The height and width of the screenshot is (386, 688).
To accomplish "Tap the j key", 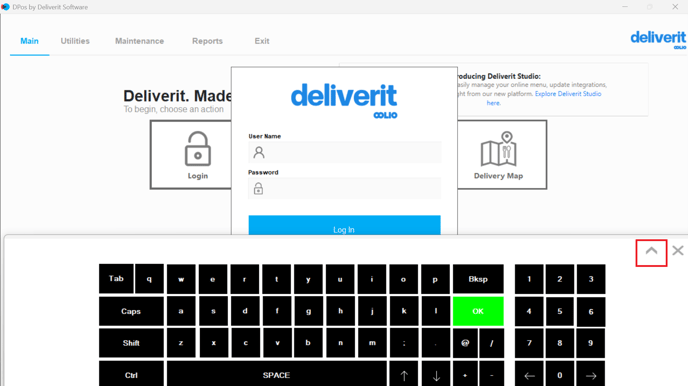I will pos(372,311).
